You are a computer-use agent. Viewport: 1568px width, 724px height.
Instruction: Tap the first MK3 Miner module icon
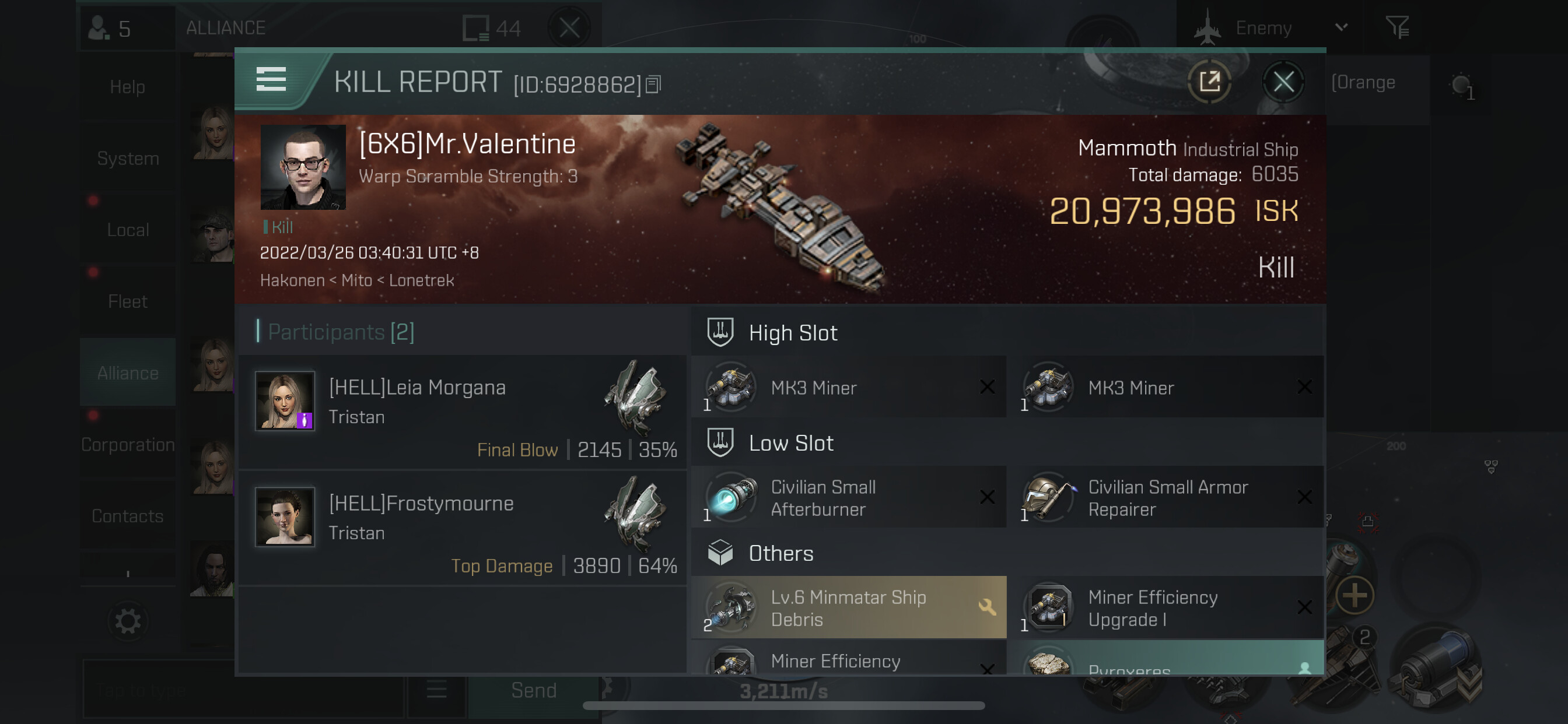pyautogui.click(x=731, y=386)
